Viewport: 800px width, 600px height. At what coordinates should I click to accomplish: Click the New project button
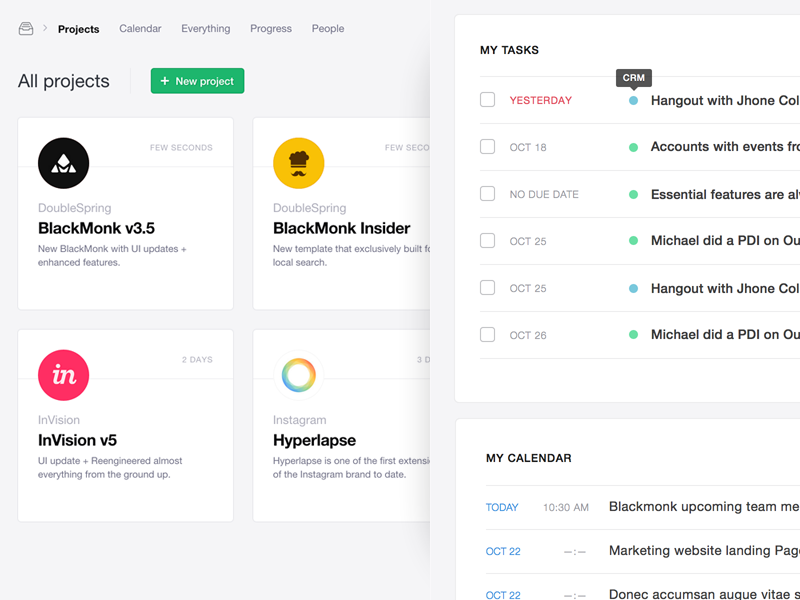(197, 81)
